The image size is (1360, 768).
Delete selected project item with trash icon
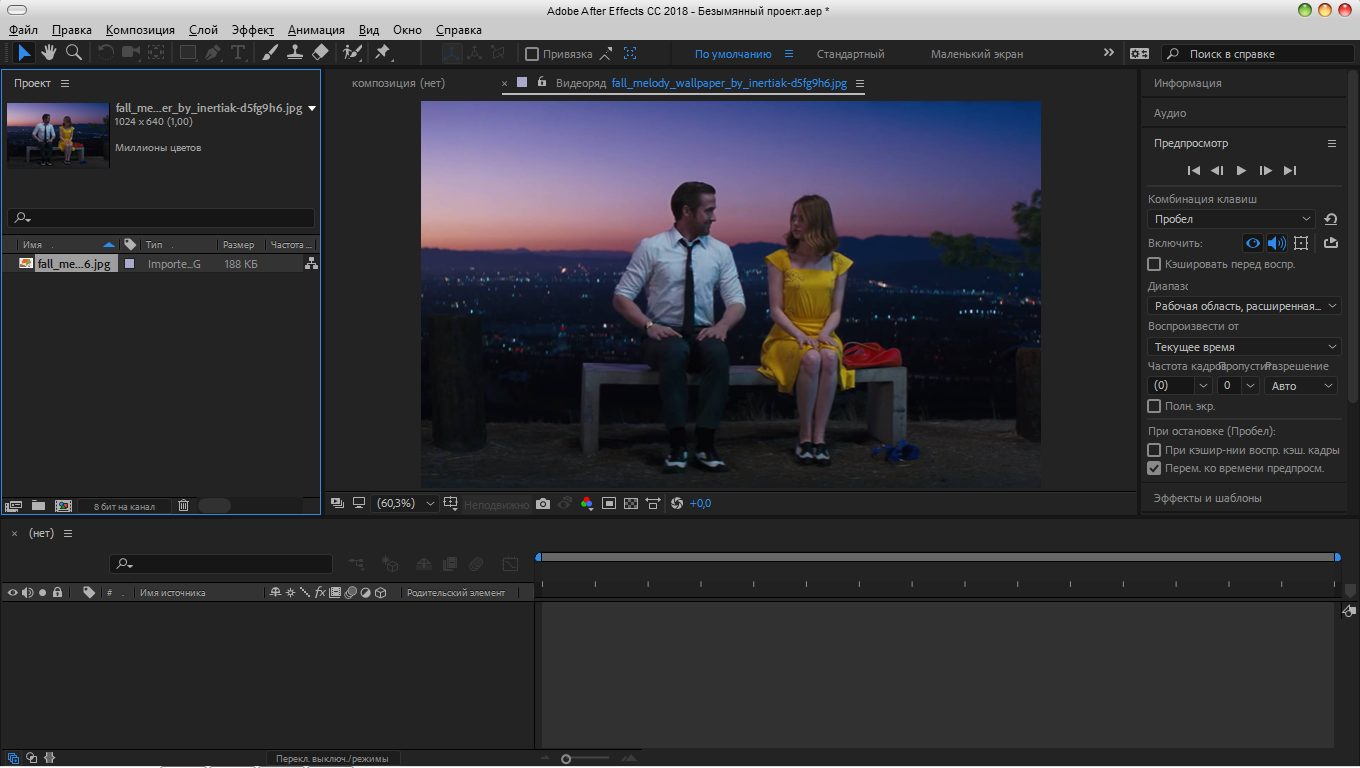click(183, 506)
